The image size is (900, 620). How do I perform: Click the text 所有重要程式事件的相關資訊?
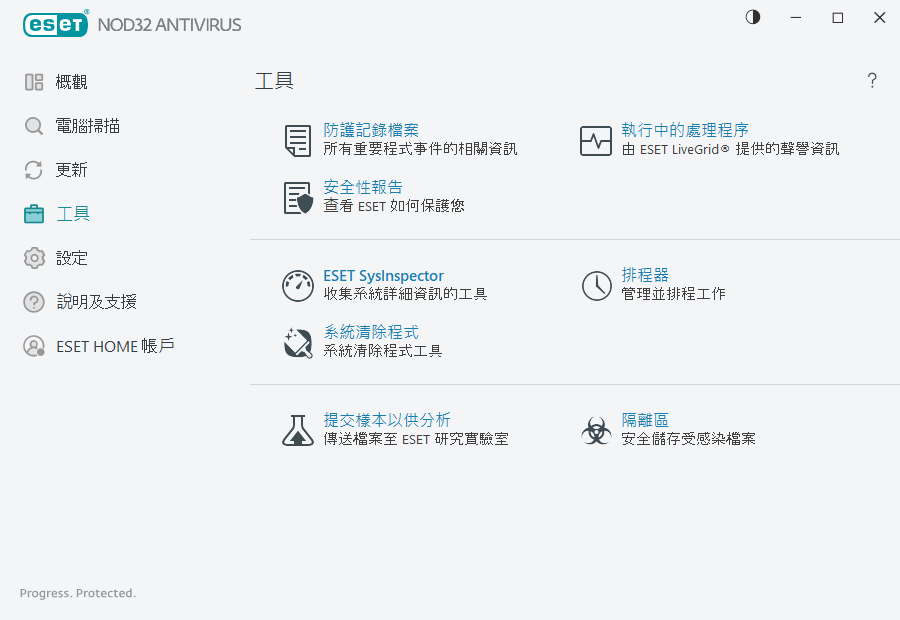tap(420, 149)
